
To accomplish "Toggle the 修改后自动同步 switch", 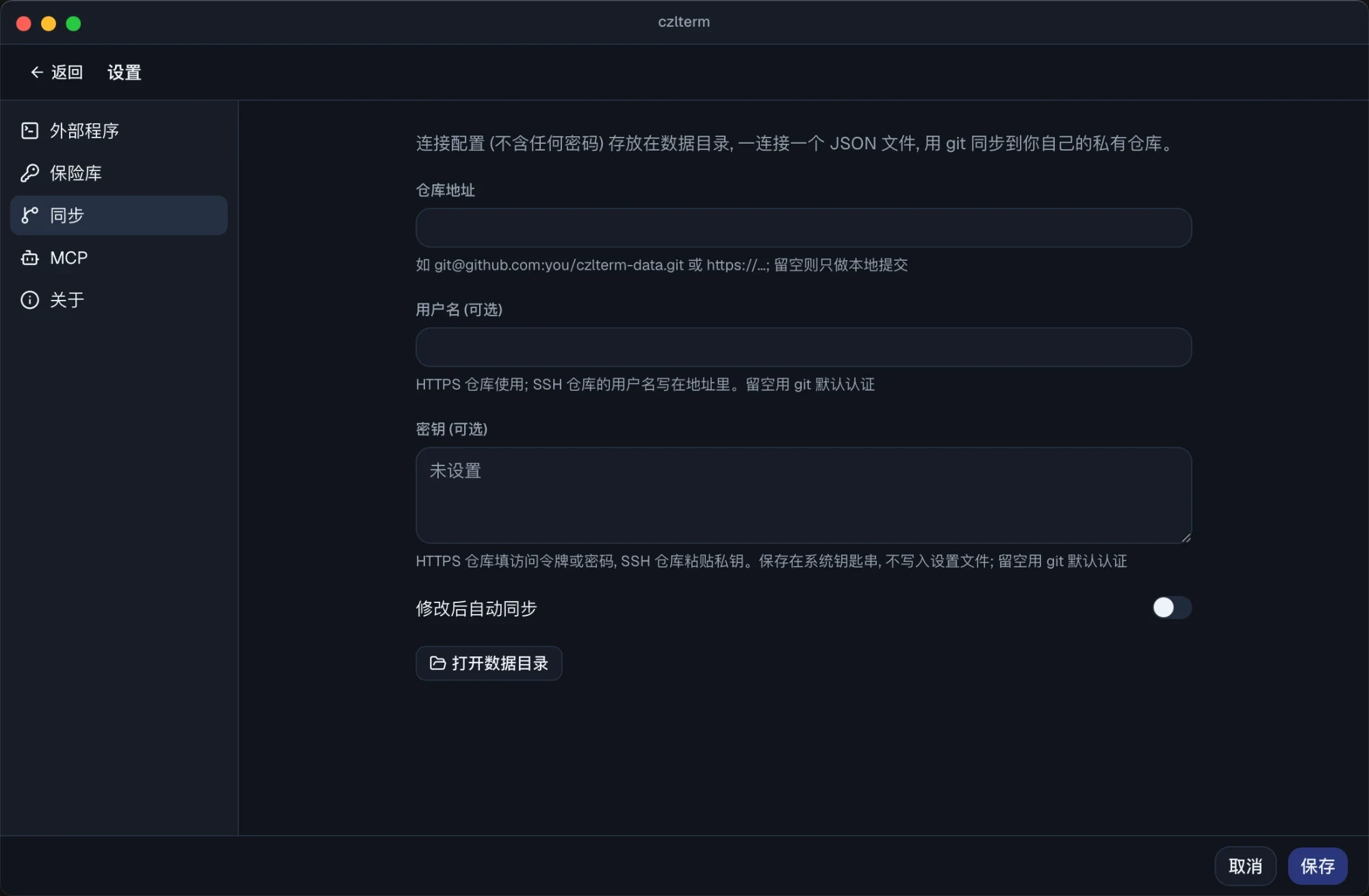I will [x=1171, y=607].
